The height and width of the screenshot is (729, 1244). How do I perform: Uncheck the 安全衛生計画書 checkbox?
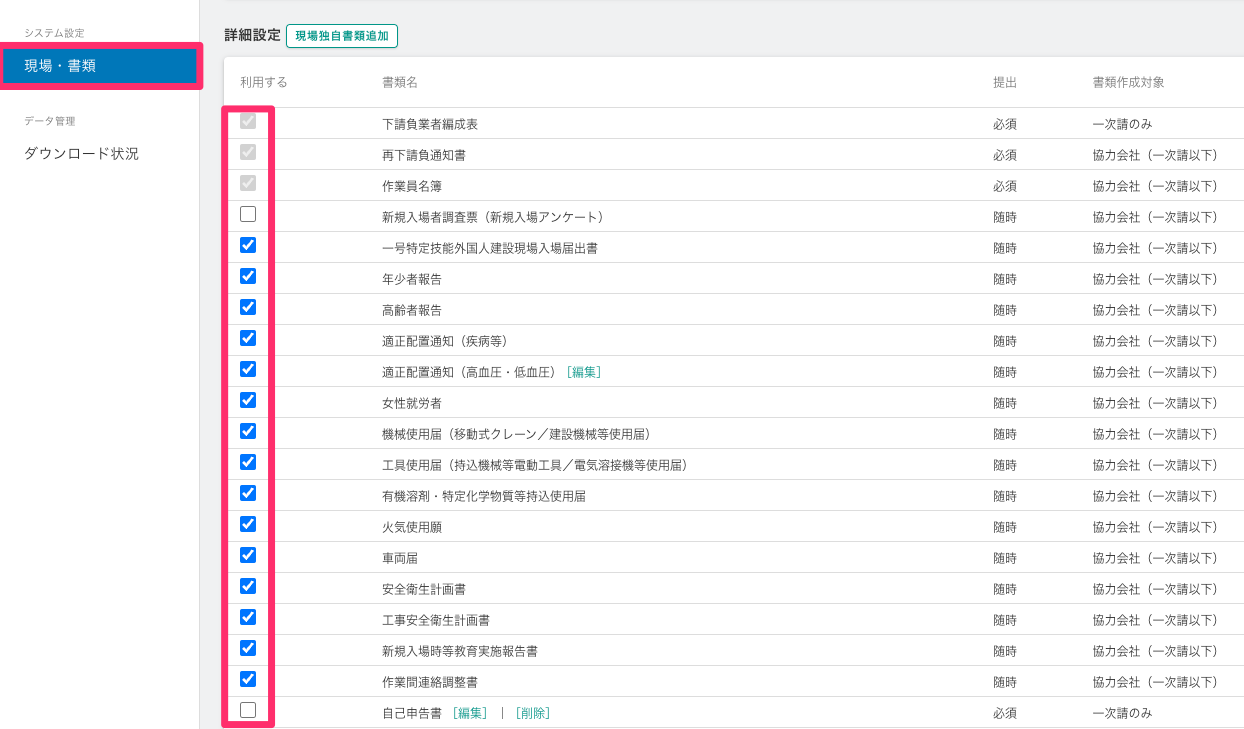click(248, 586)
